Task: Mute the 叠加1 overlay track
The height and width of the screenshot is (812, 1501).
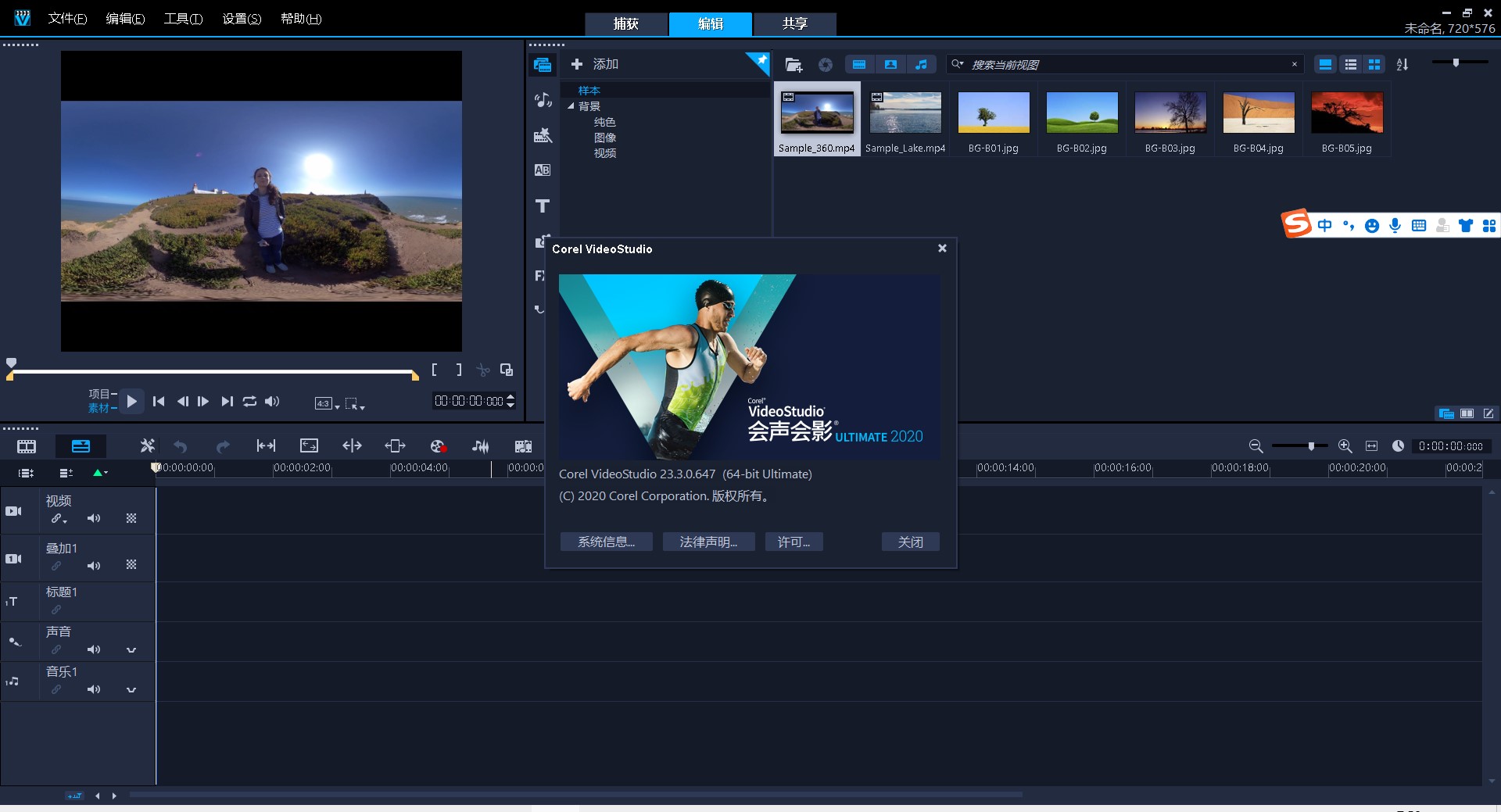Action: click(94, 566)
